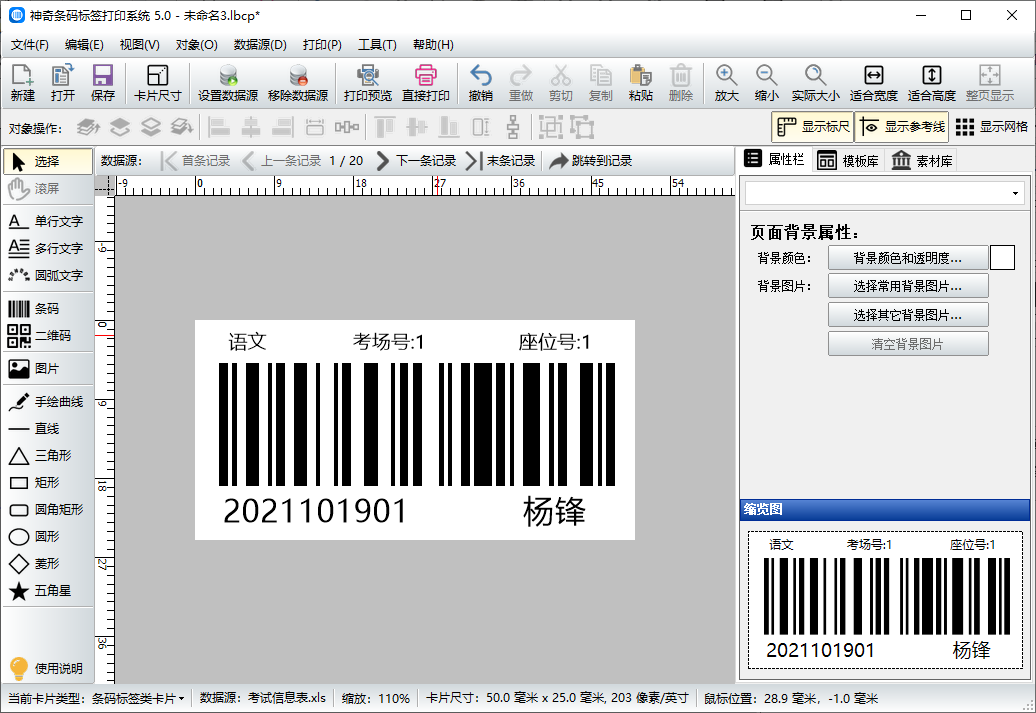The height and width of the screenshot is (713, 1036).
Task: Click 移除数据源 toolbar icon
Action: coord(298,83)
